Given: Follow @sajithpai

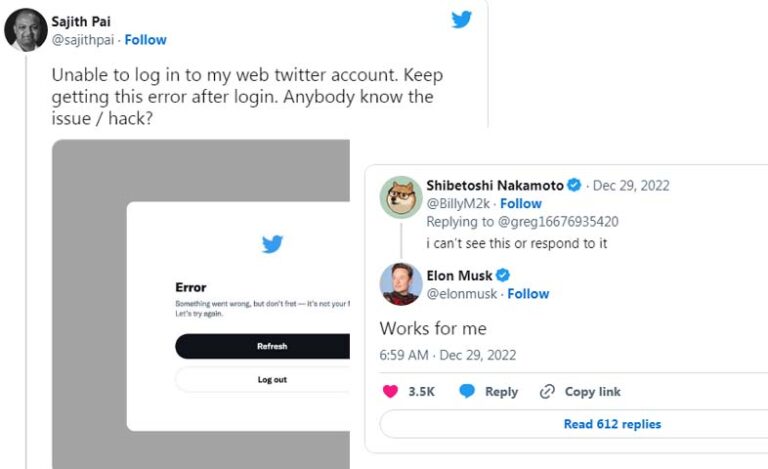Looking at the screenshot, I should point(145,40).
